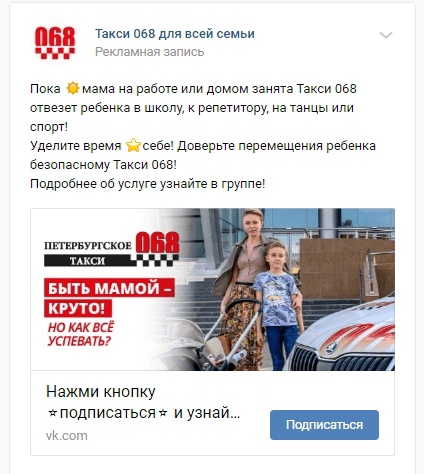Open the mother and son ad photo

click(213, 289)
